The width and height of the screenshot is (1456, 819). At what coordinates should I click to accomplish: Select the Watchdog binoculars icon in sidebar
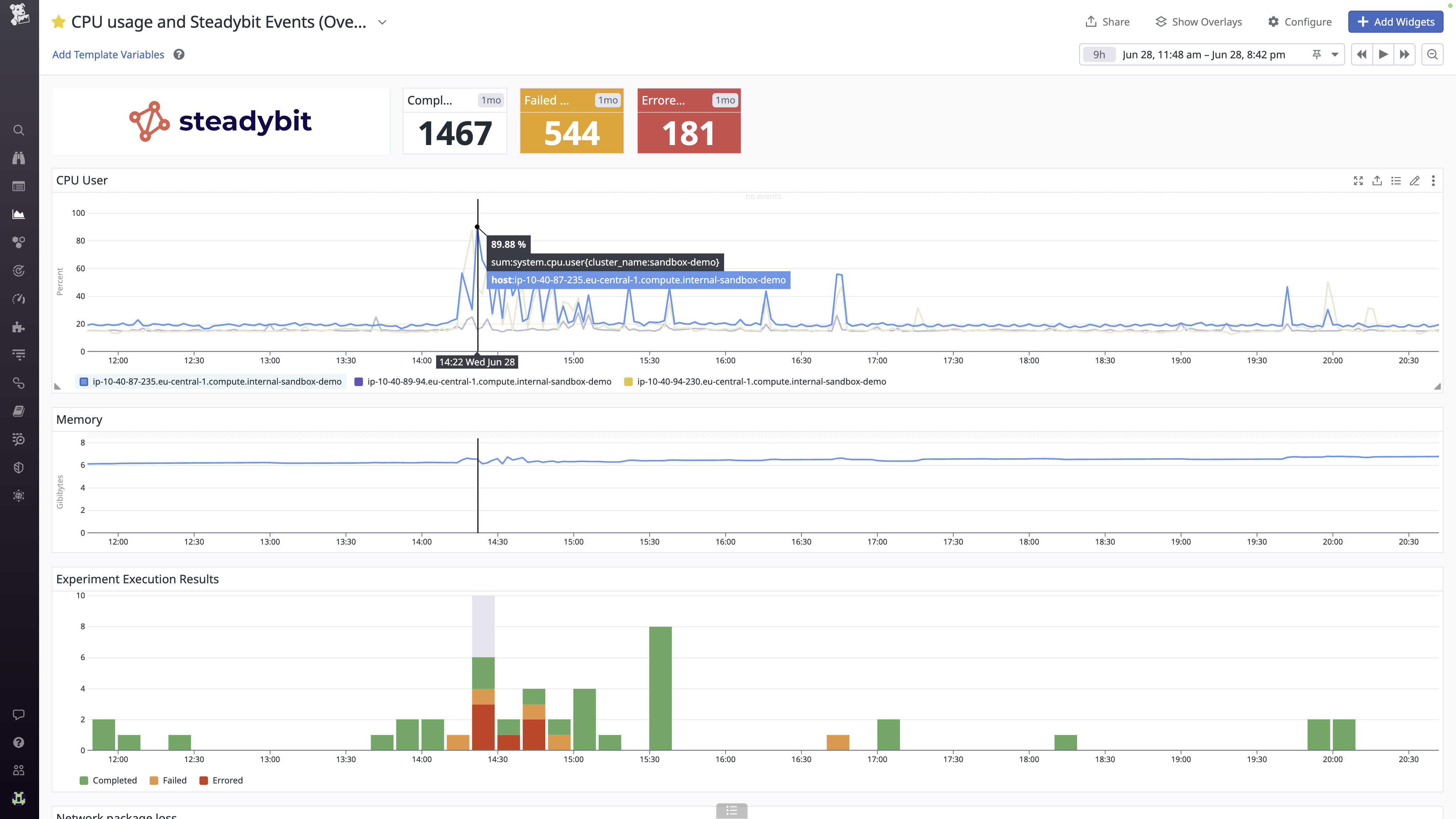coord(18,158)
